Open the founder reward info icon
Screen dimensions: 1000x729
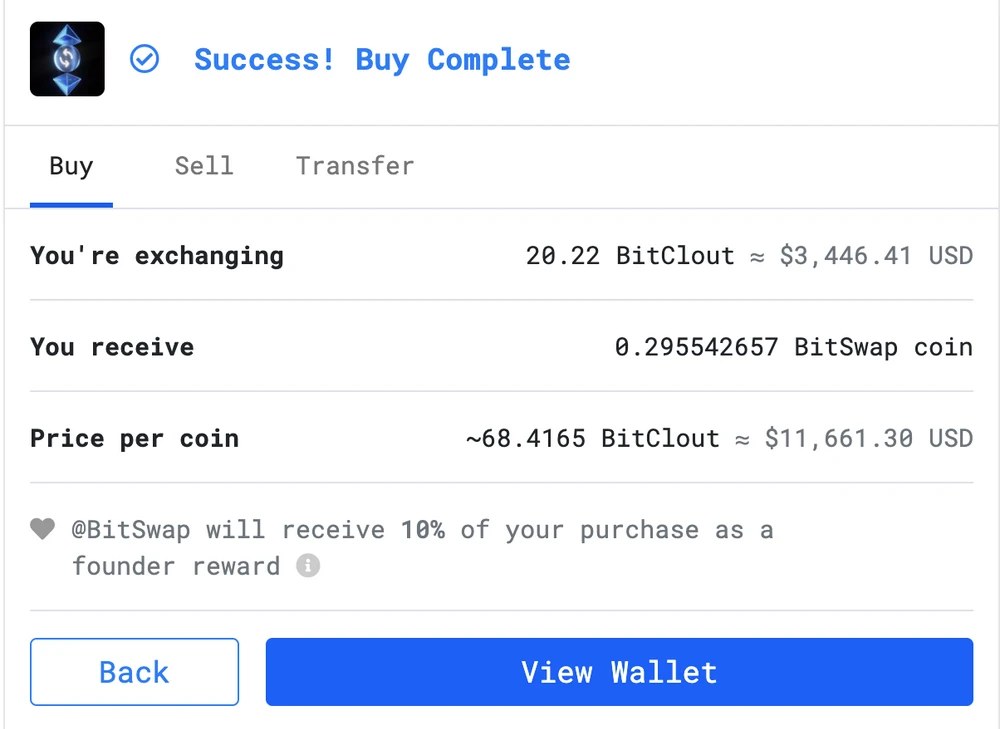(309, 567)
